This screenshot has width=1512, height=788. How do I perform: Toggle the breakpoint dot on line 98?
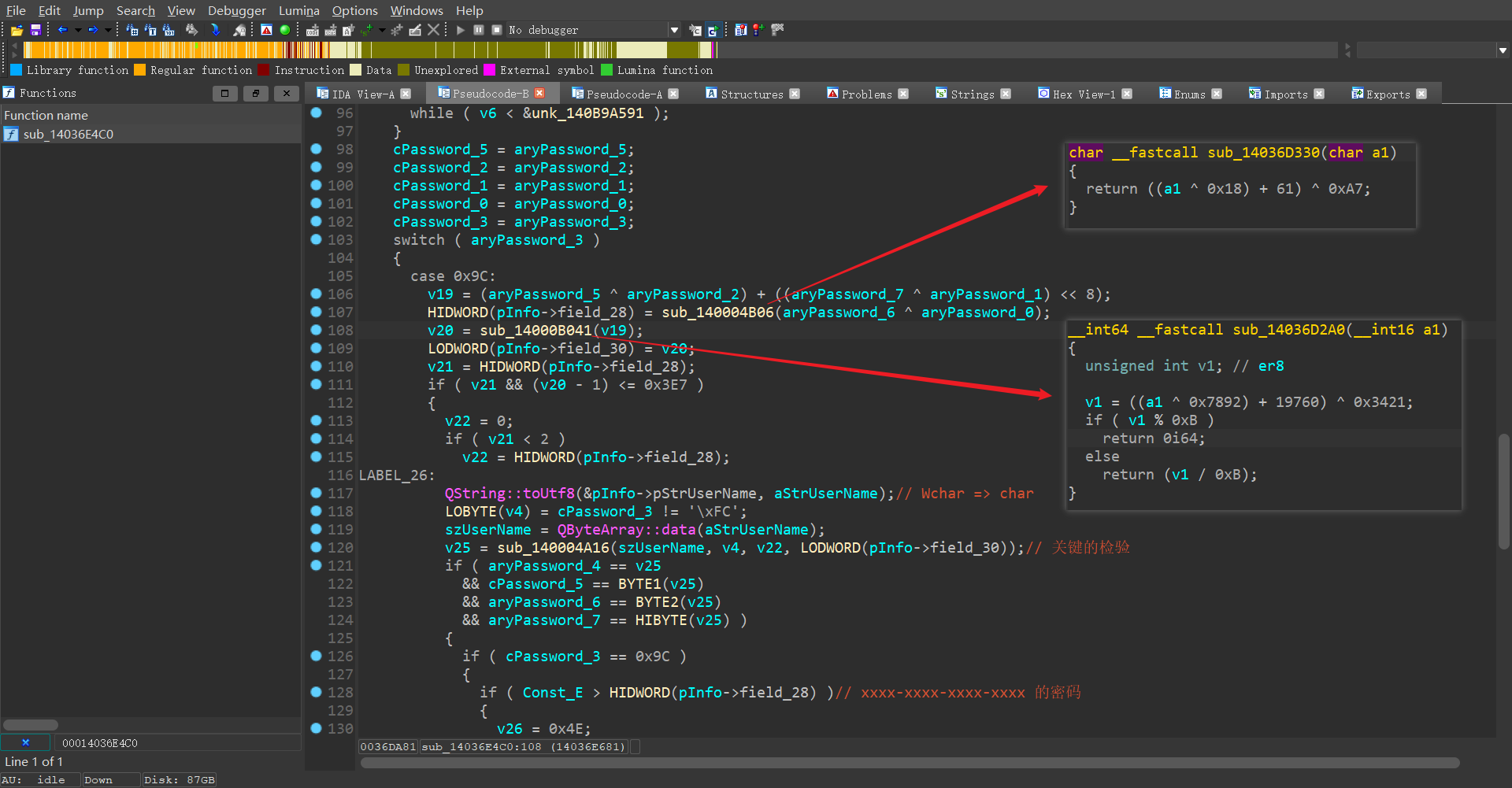pyautogui.click(x=316, y=149)
